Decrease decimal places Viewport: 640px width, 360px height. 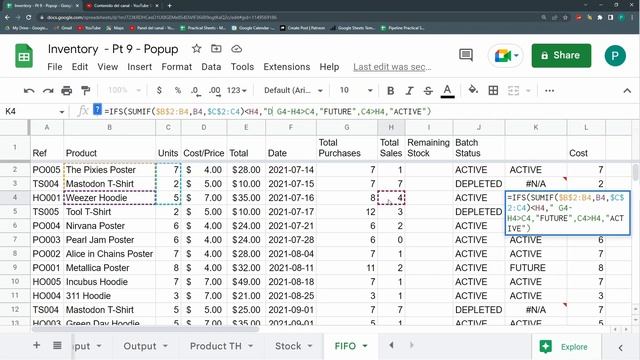[x=196, y=91]
